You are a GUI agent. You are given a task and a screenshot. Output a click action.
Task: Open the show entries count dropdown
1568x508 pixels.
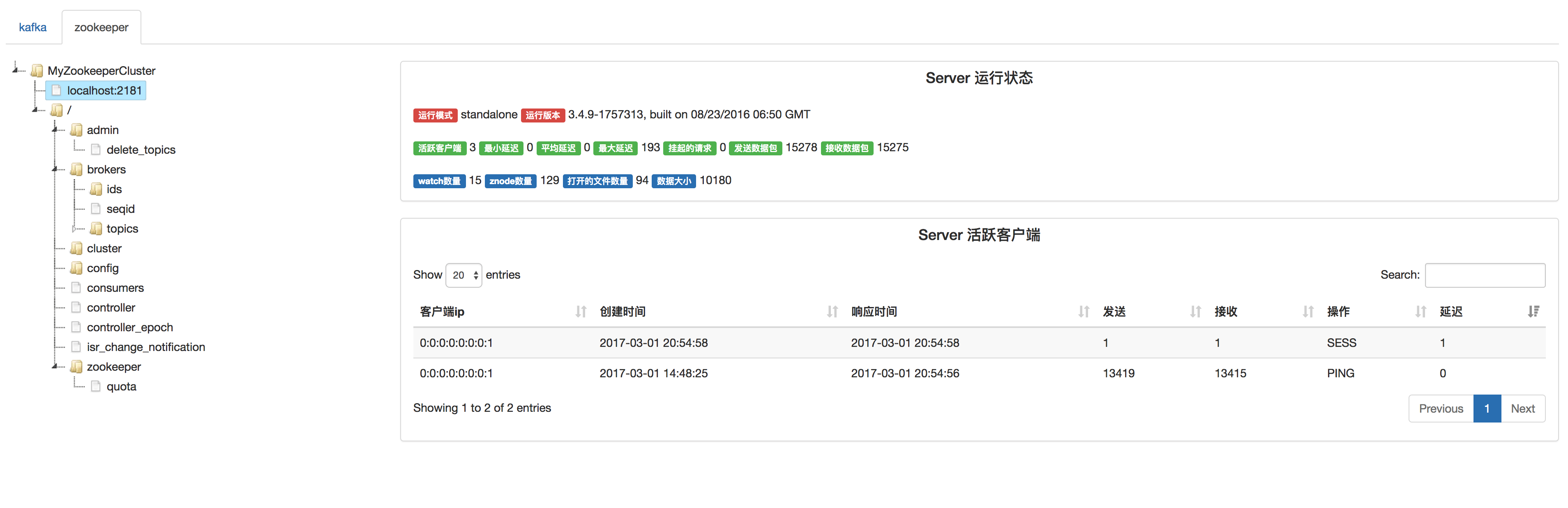pyautogui.click(x=463, y=275)
